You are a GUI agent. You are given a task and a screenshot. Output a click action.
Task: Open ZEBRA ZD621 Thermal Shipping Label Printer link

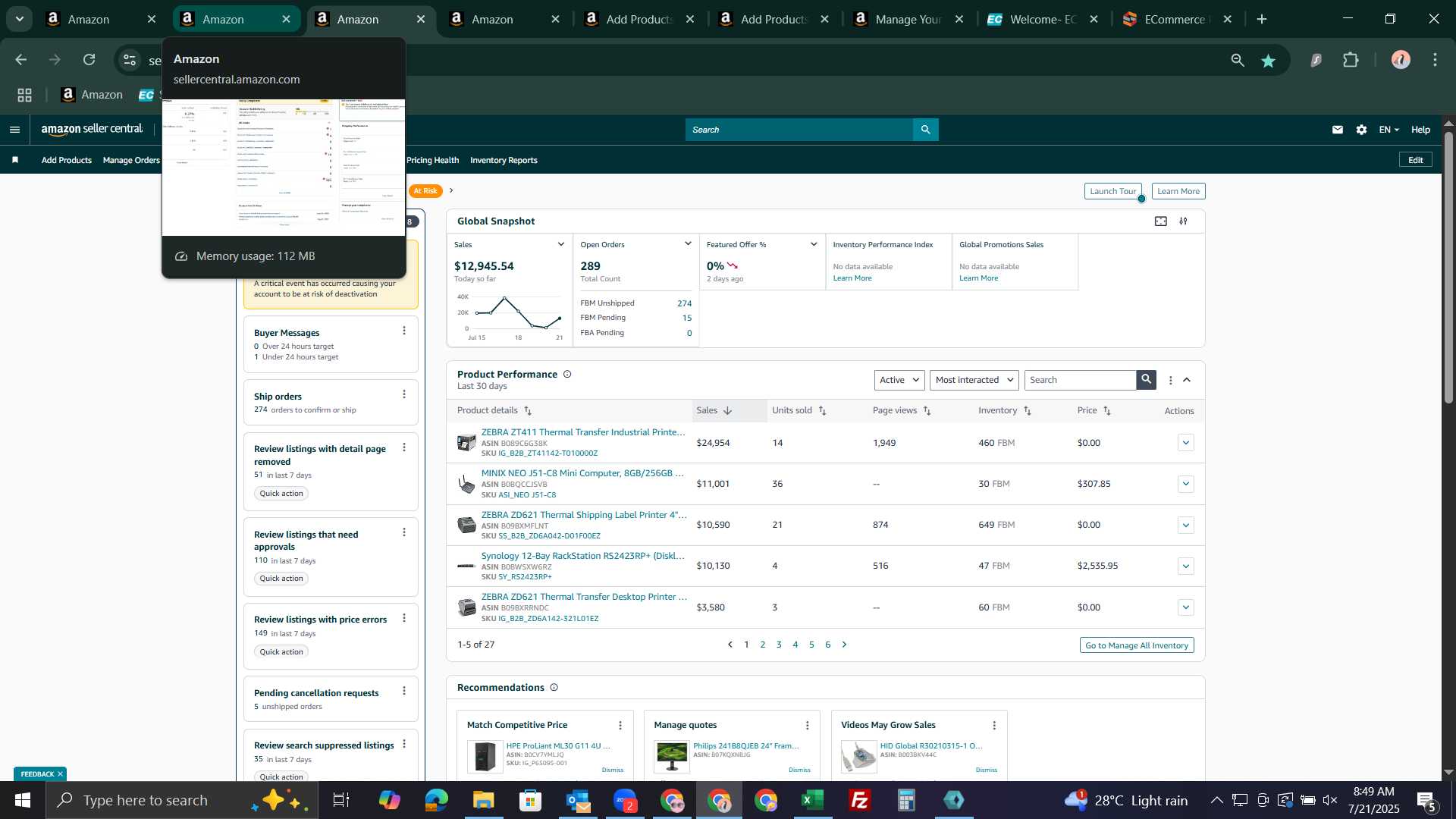[584, 515]
